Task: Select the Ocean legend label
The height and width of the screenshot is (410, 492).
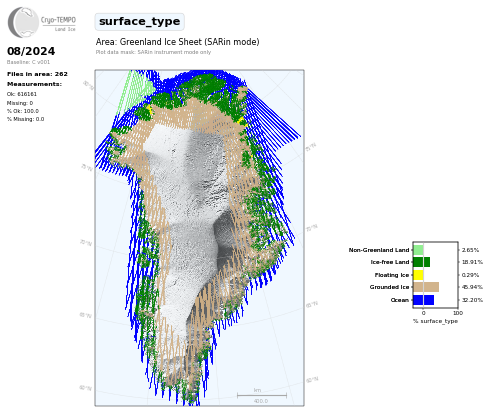Action: [x=400, y=300]
